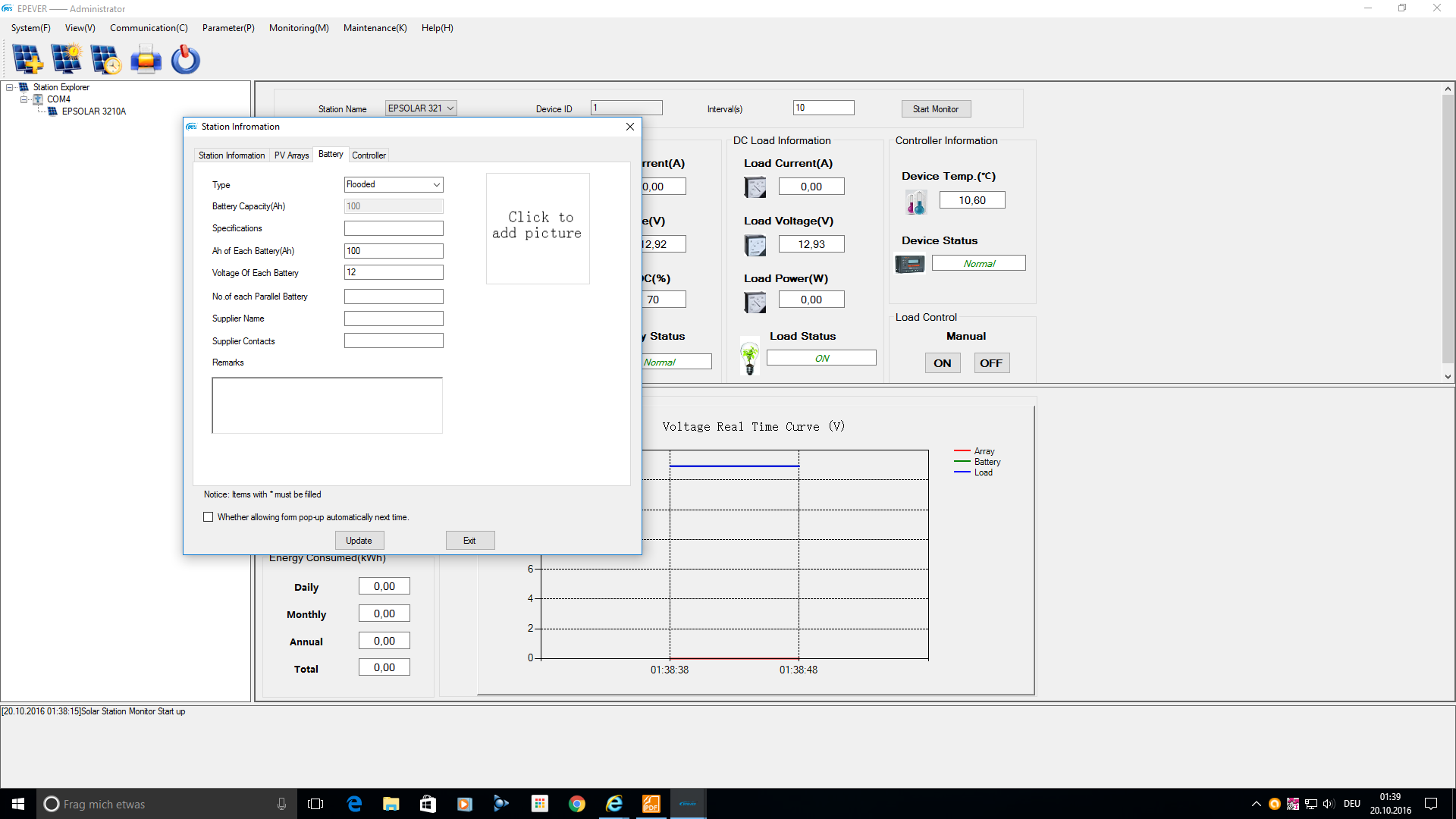Switch to the PV Arrays tab
Viewport: 1456px width, 819px height.
[291, 155]
